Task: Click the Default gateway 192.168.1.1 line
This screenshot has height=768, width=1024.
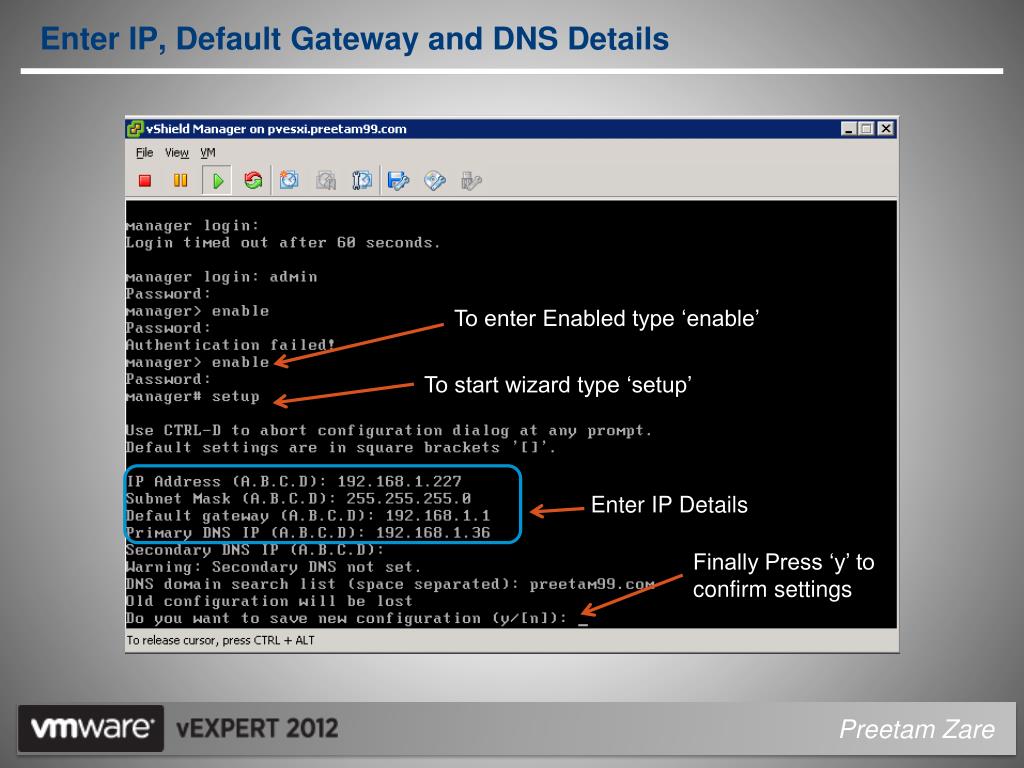Action: [308, 515]
